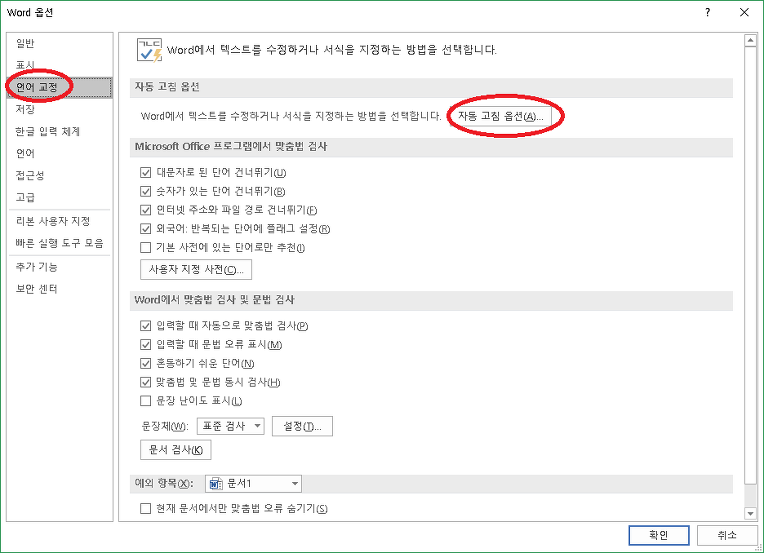Image resolution: width=764 pixels, height=553 pixels.
Task: Click the 문서 검사(K) button
Action: (x=175, y=450)
